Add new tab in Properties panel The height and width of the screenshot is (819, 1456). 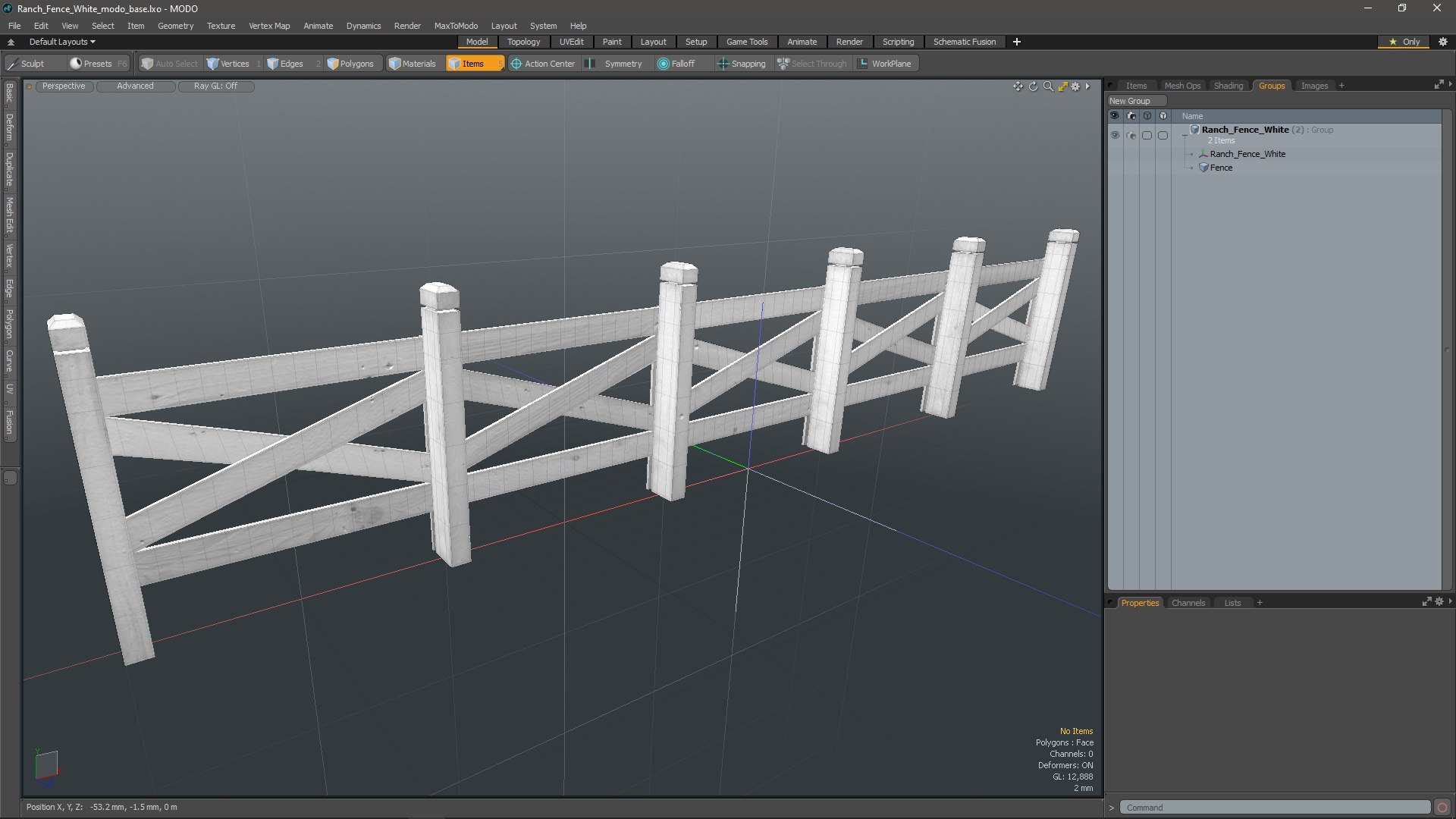pos(1260,603)
